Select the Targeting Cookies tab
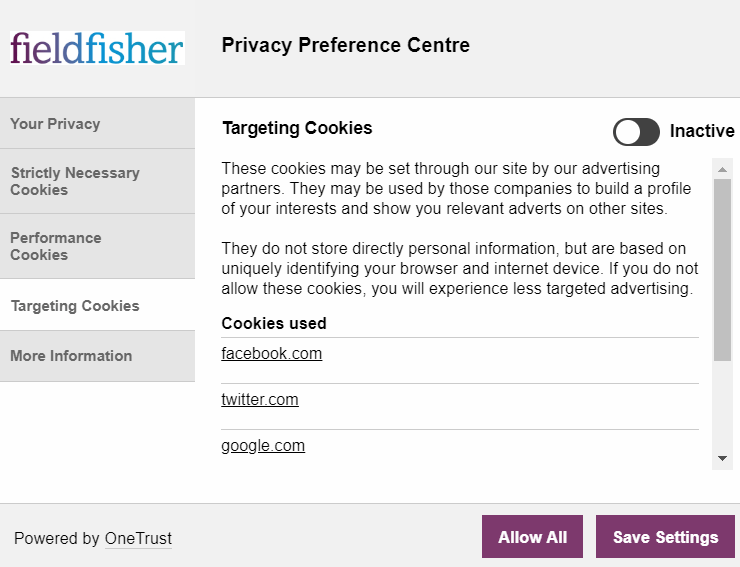 click(x=97, y=305)
